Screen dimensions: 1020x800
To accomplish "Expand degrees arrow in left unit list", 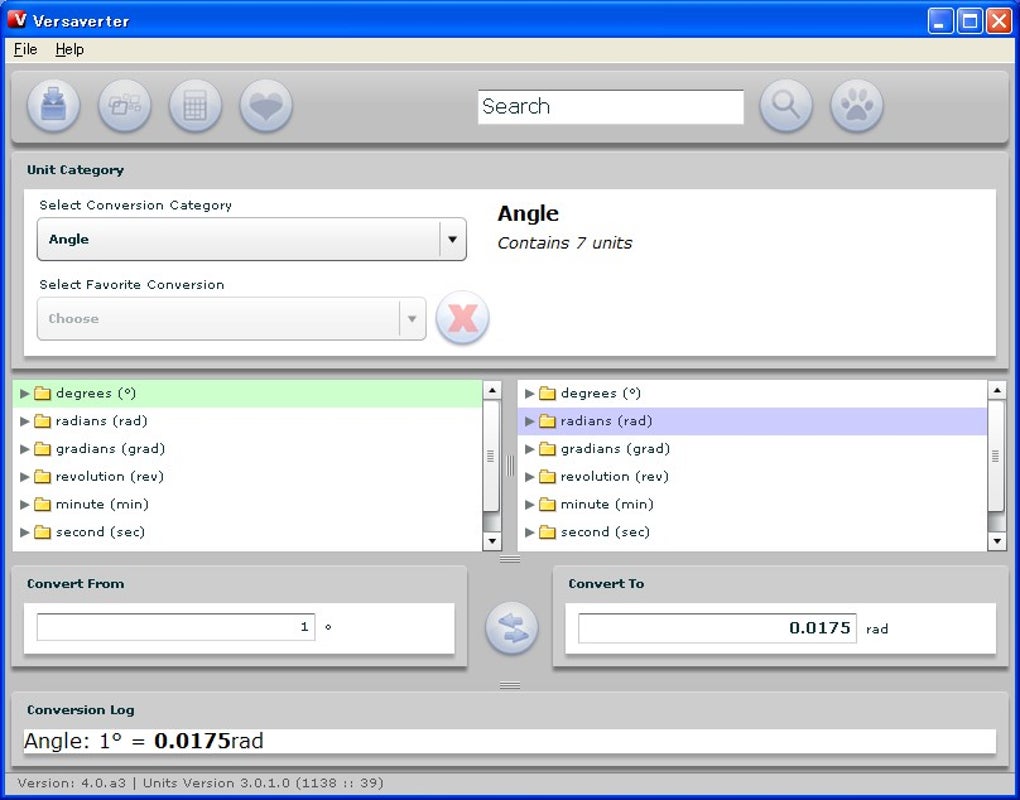I will (x=24, y=393).
